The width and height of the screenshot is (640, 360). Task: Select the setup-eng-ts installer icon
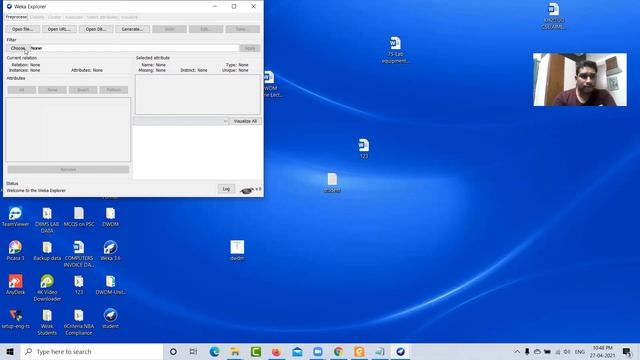(x=16, y=318)
